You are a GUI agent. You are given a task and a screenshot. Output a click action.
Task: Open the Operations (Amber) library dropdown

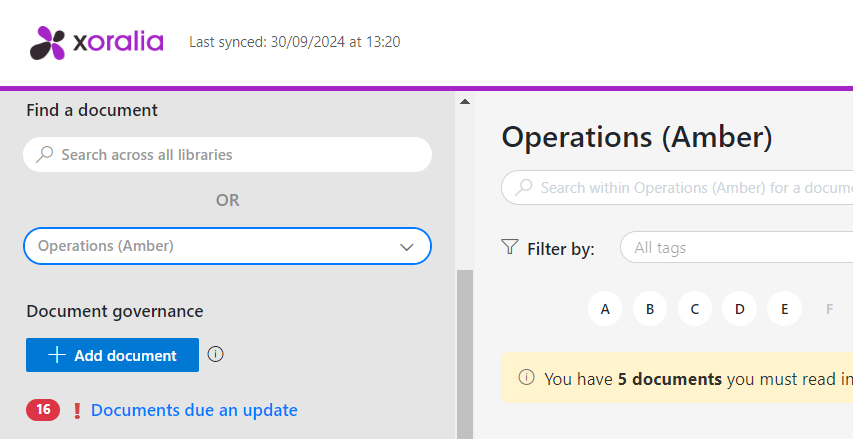coord(227,246)
